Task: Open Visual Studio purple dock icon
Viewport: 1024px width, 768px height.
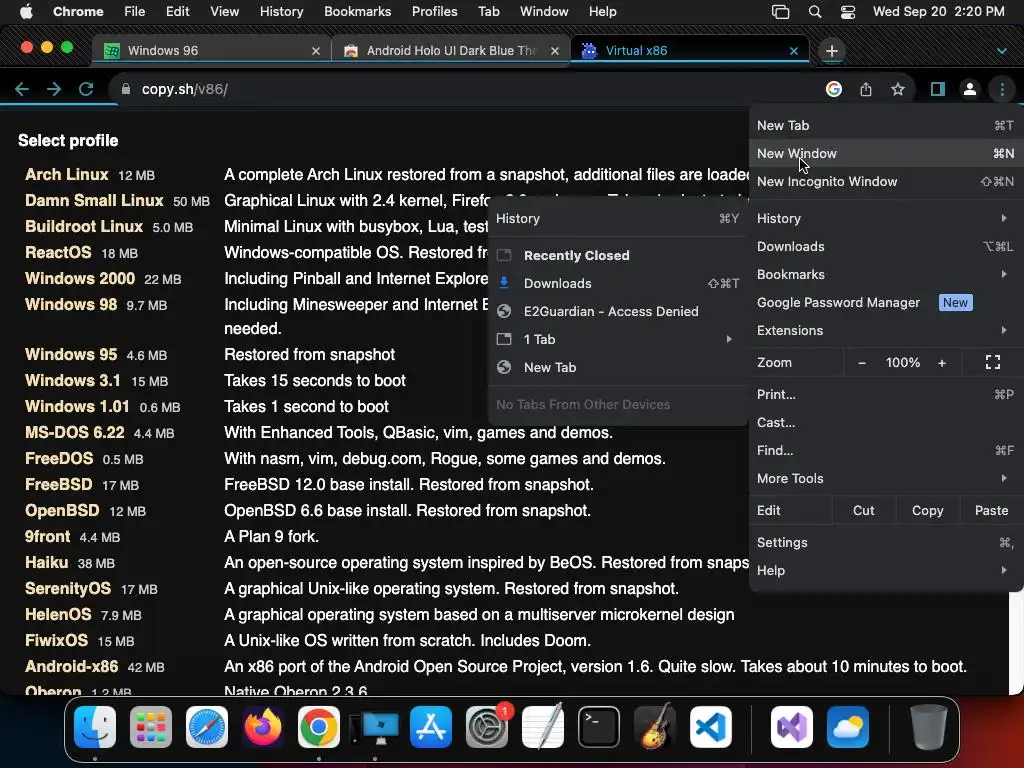Action: pyautogui.click(x=792, y=727)
